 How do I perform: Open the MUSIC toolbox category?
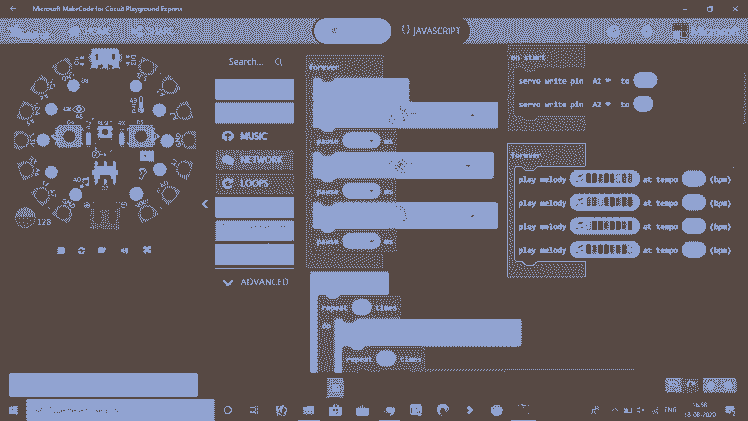[x=254, y=136]
